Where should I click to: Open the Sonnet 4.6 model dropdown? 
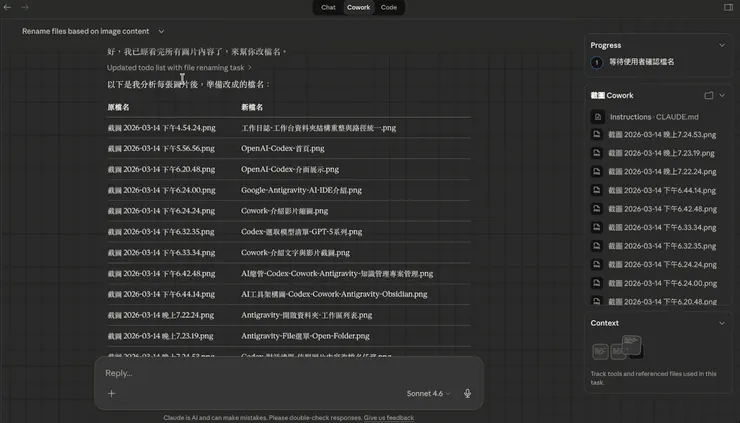pos(428,393)
